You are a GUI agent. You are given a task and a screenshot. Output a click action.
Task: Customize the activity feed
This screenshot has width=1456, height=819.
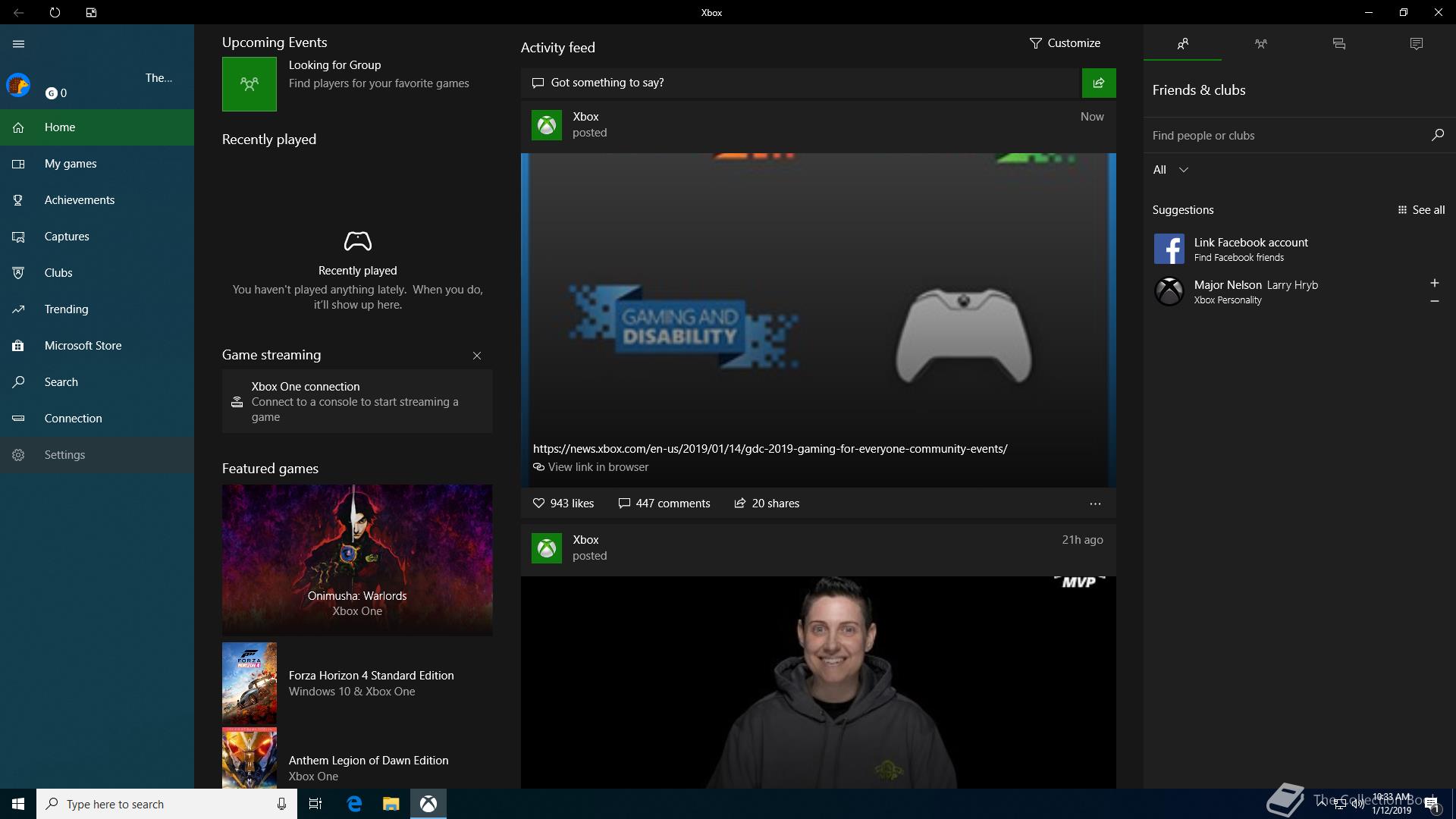(1065, 43)
